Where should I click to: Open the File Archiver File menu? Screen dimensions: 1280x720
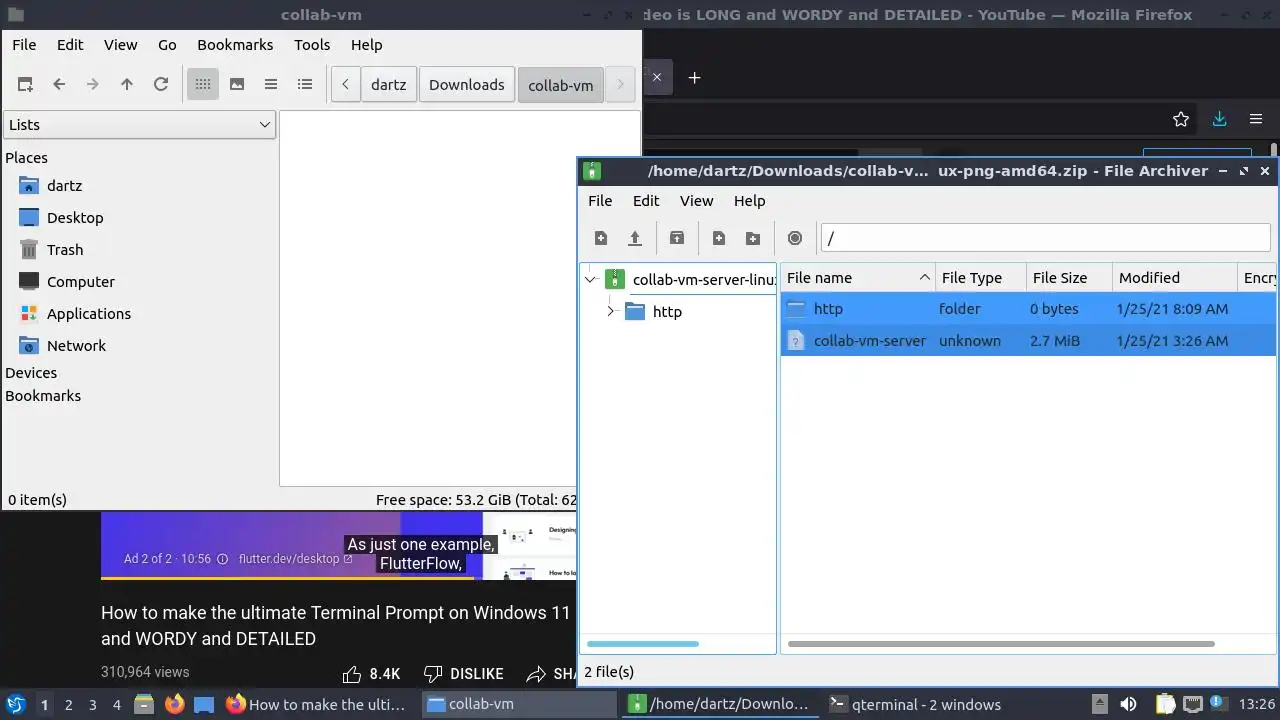600,201
